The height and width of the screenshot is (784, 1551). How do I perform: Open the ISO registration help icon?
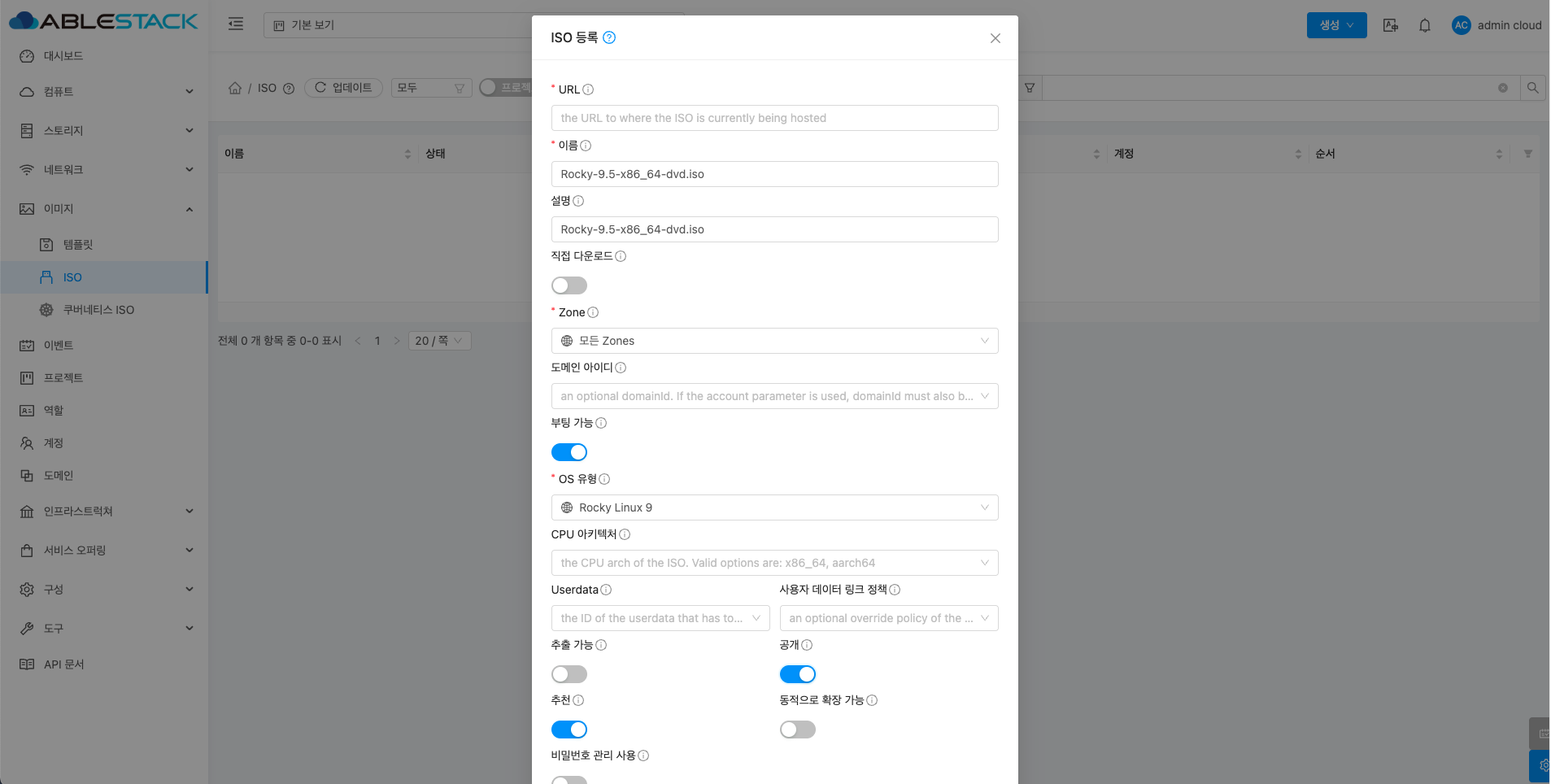[609, 37]
